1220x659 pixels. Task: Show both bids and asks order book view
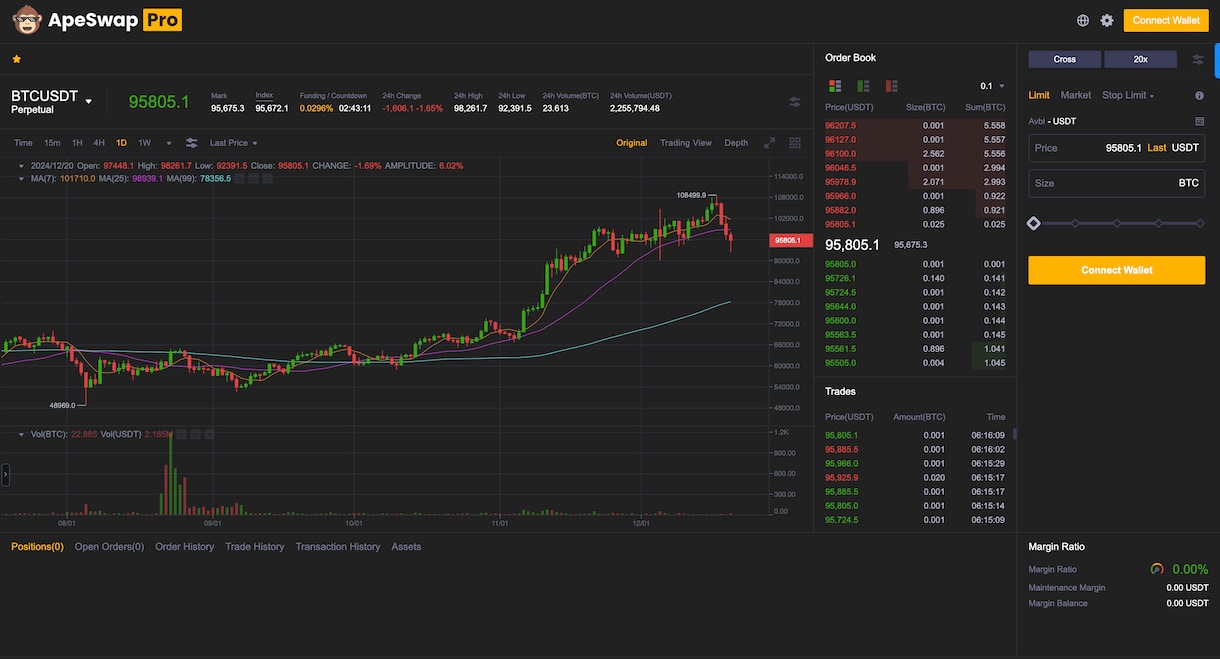(835, 86)
